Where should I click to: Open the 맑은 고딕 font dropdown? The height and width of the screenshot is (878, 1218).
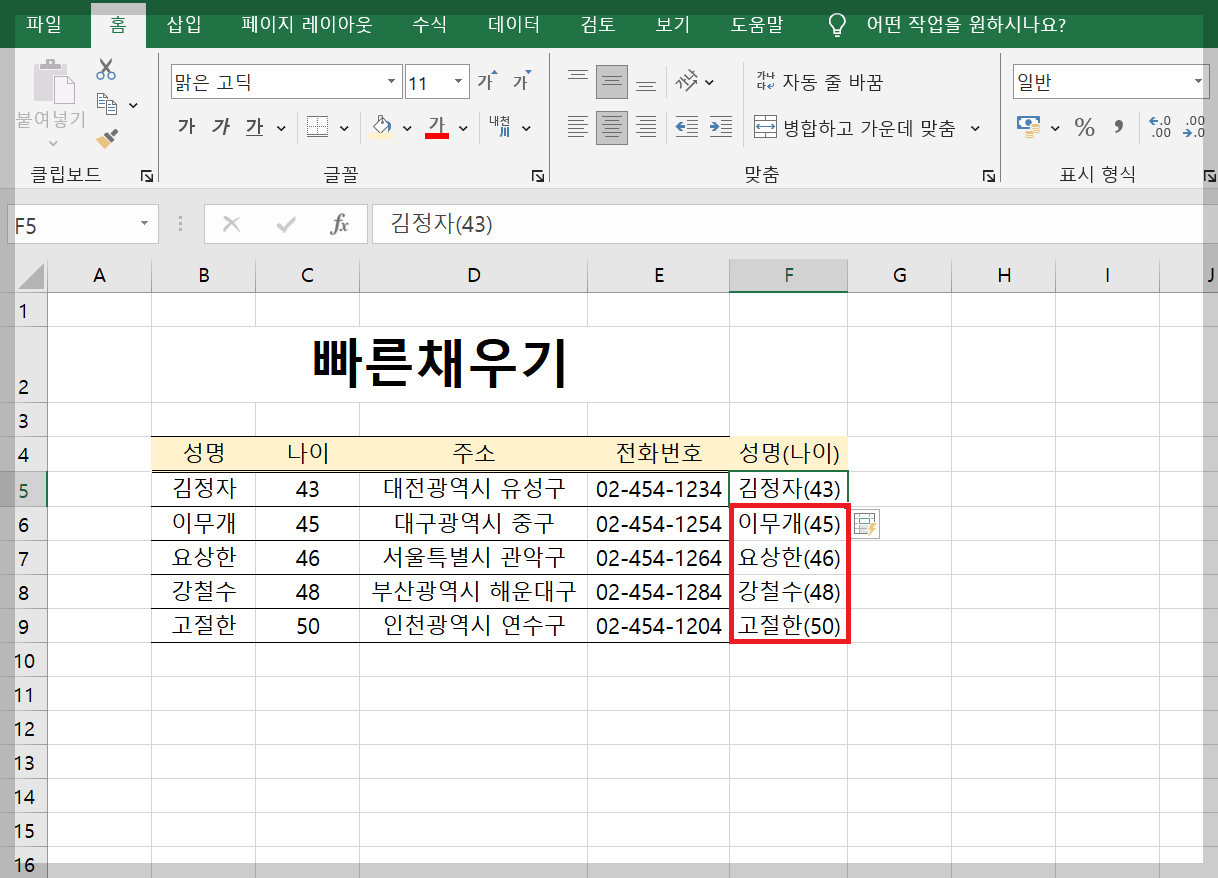[391, 80]
